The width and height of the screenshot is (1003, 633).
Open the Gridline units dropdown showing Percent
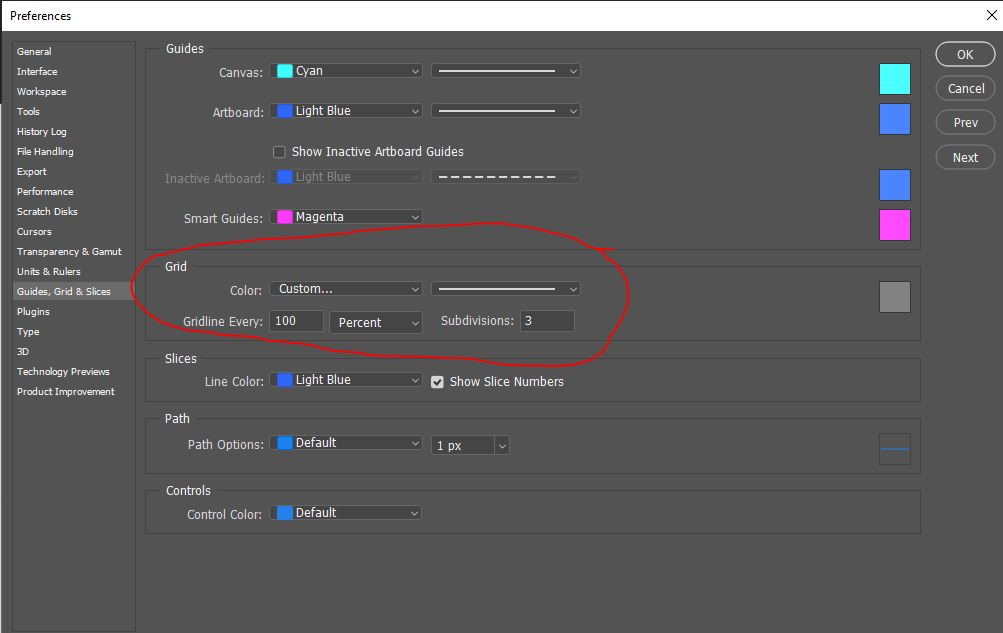pyautogui.click(x=375, y=322)
